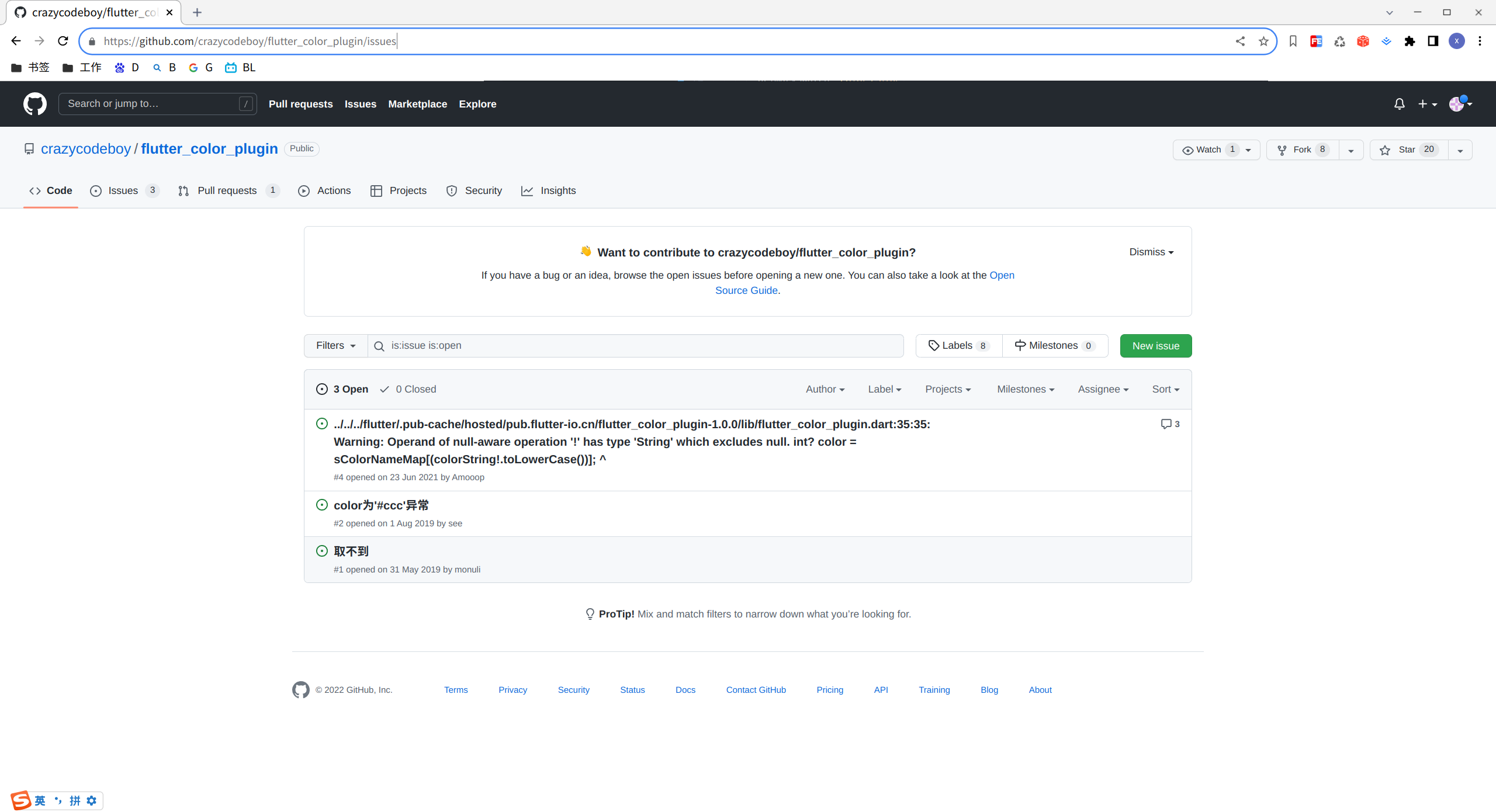The image size is (1496, 812).
Task: Switch to the repository Pull requests tab
Action: [x=229, y=190]
